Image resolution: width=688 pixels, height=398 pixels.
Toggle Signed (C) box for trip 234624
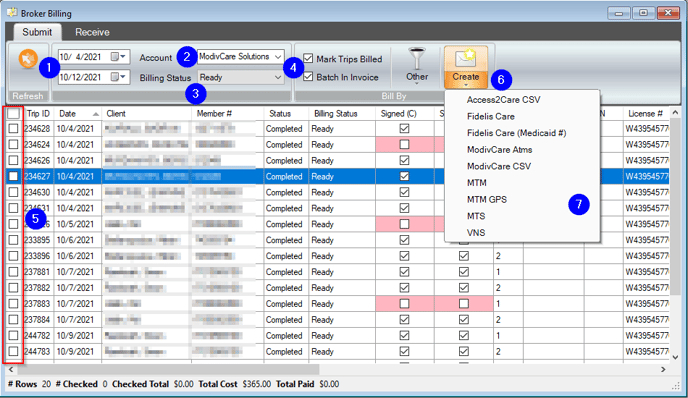tap(404, 144)
